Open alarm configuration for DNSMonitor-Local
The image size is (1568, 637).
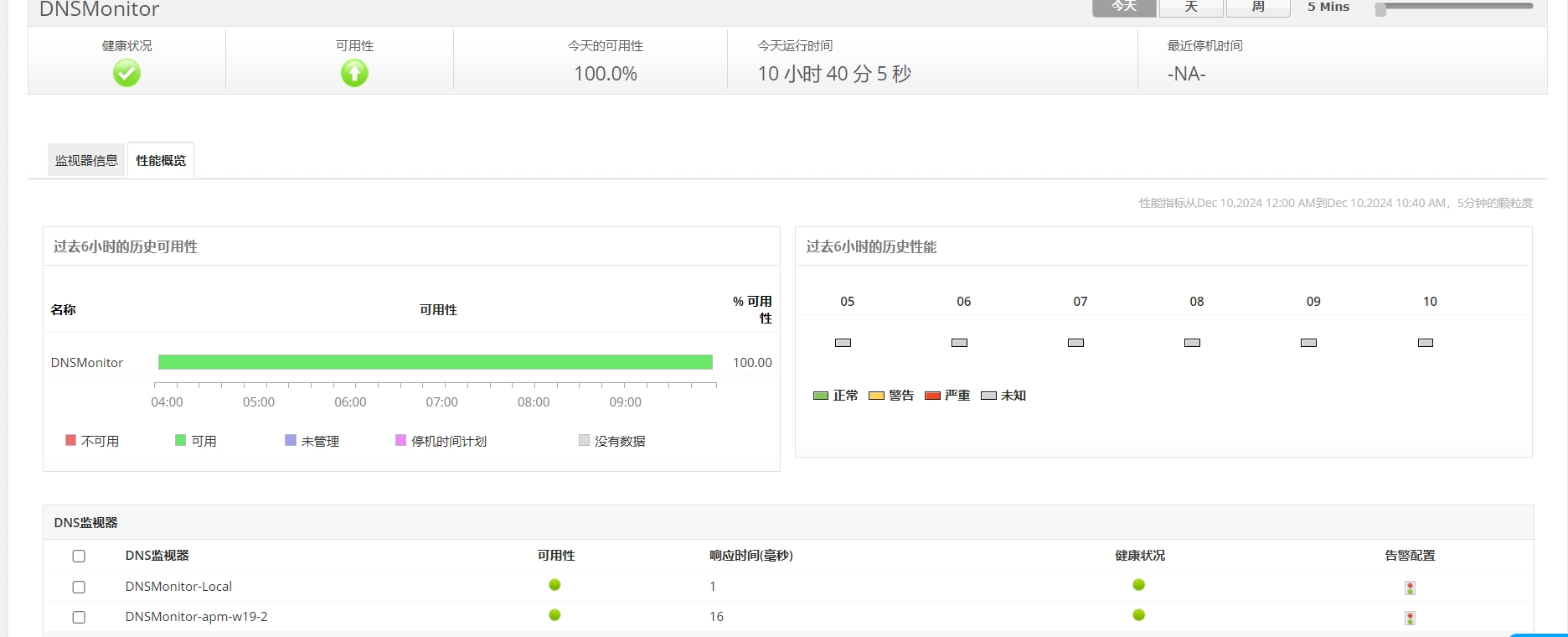[x=1411, y=588]
